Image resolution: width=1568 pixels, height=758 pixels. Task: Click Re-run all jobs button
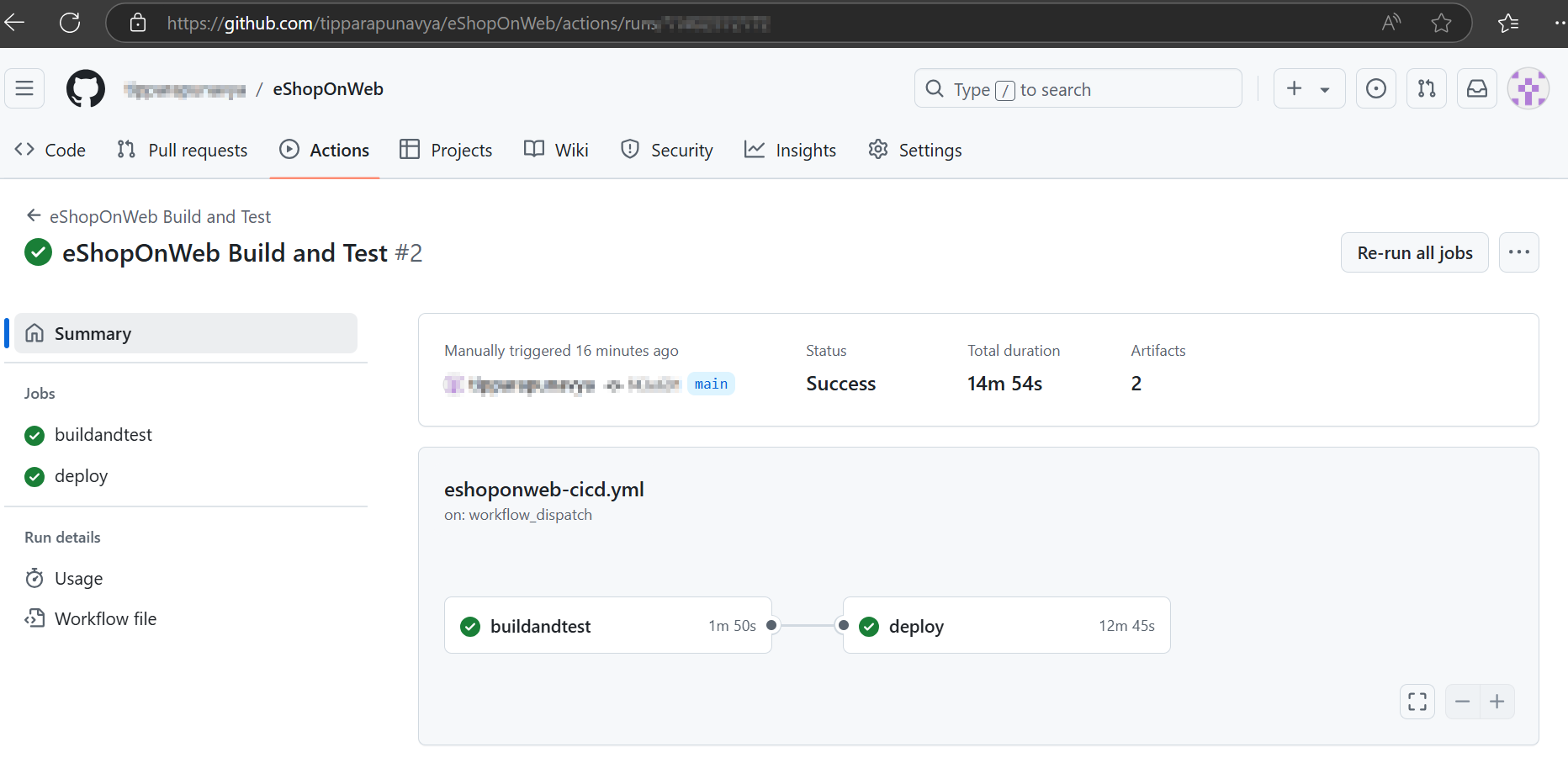1415,252
